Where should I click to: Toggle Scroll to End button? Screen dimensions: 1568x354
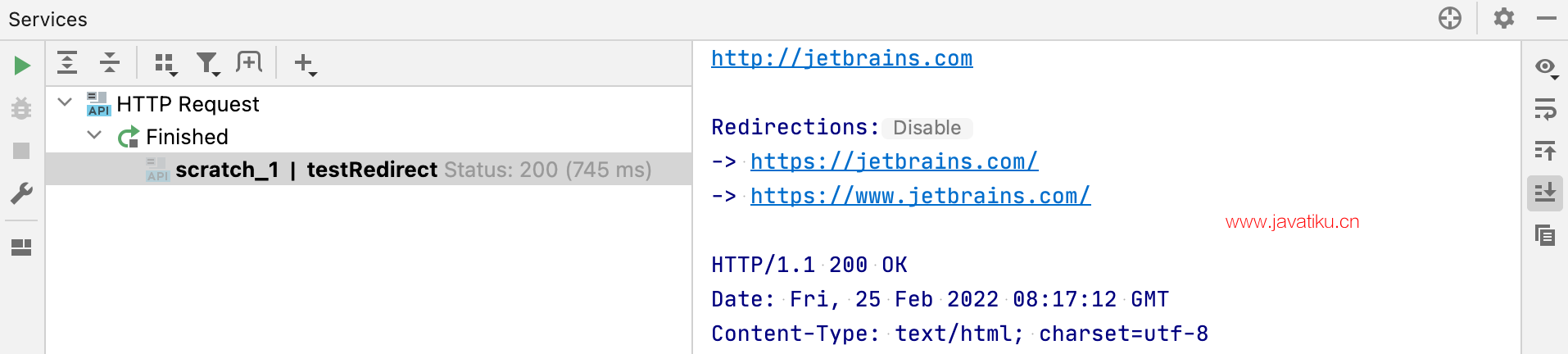pyautogui.click(x=1545, y=193)
